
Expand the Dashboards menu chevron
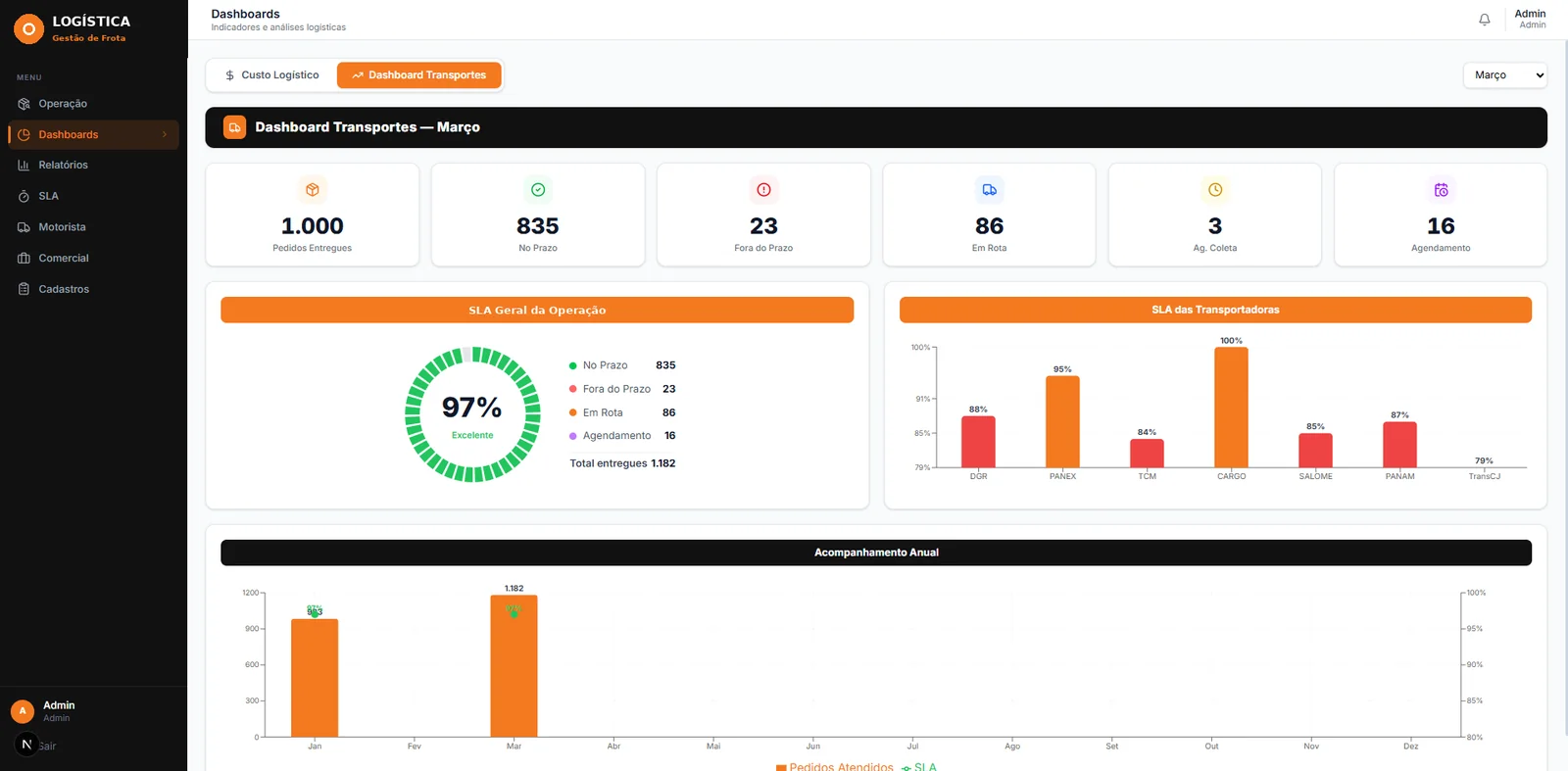(x=165, y=134)
